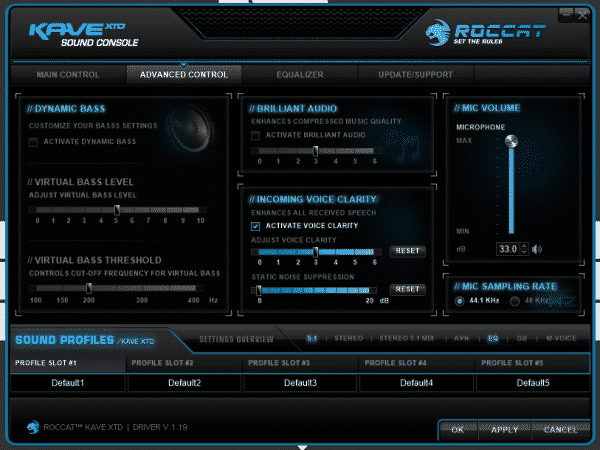Click the microphone volume slider knob
The height and width of the screenshot is (450, 600).
click(x=511, y=142)
